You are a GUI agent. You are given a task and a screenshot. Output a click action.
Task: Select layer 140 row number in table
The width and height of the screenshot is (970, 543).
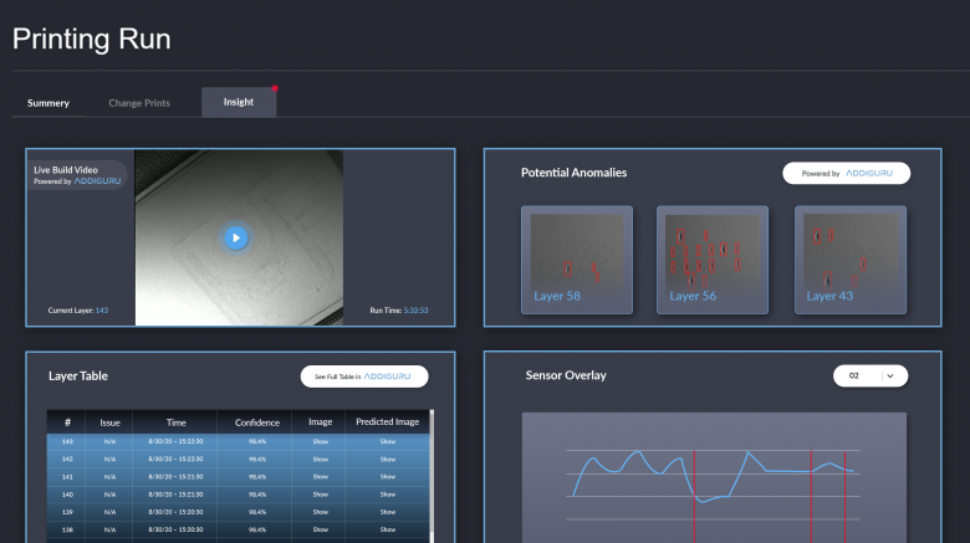coord(67,494)
